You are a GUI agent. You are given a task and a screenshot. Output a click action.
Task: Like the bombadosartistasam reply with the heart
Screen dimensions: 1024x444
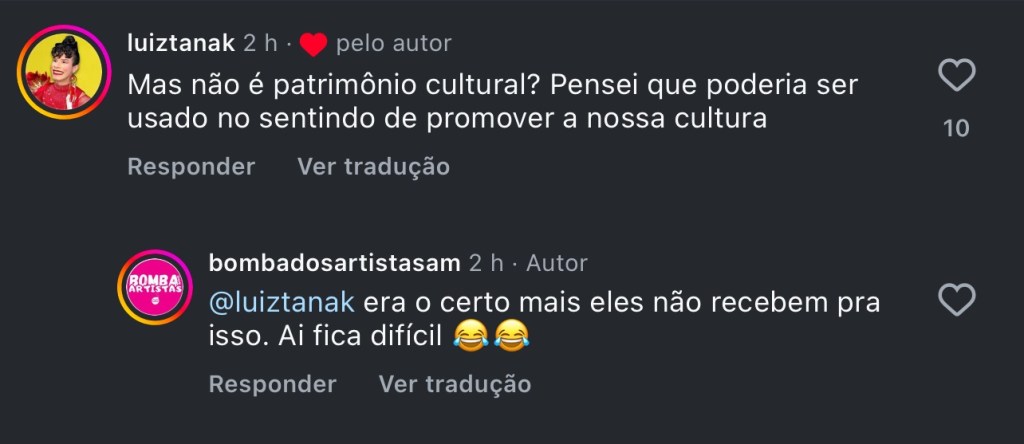[x=957, y=300]
